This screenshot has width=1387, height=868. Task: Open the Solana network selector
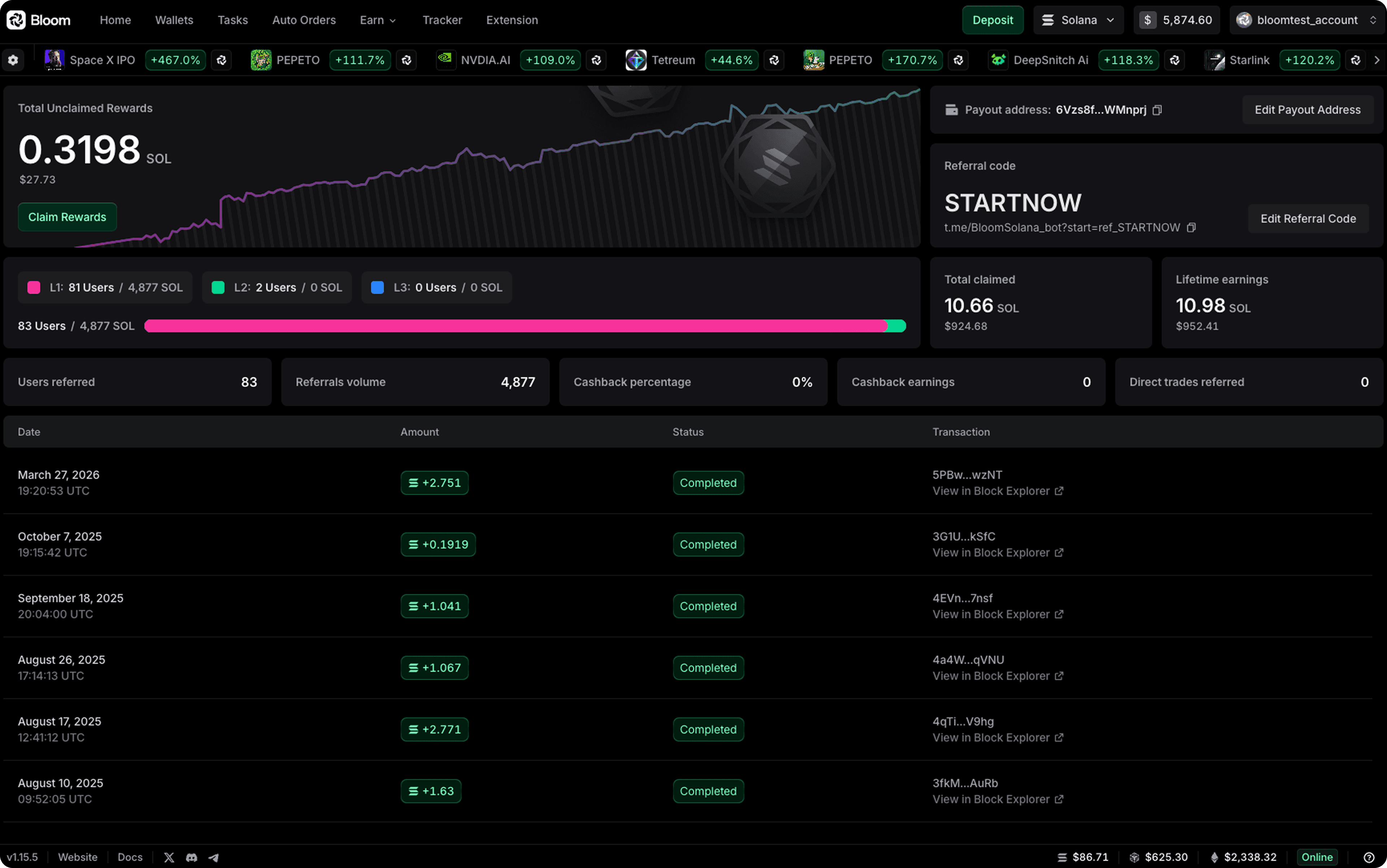tap(1078, 20)
